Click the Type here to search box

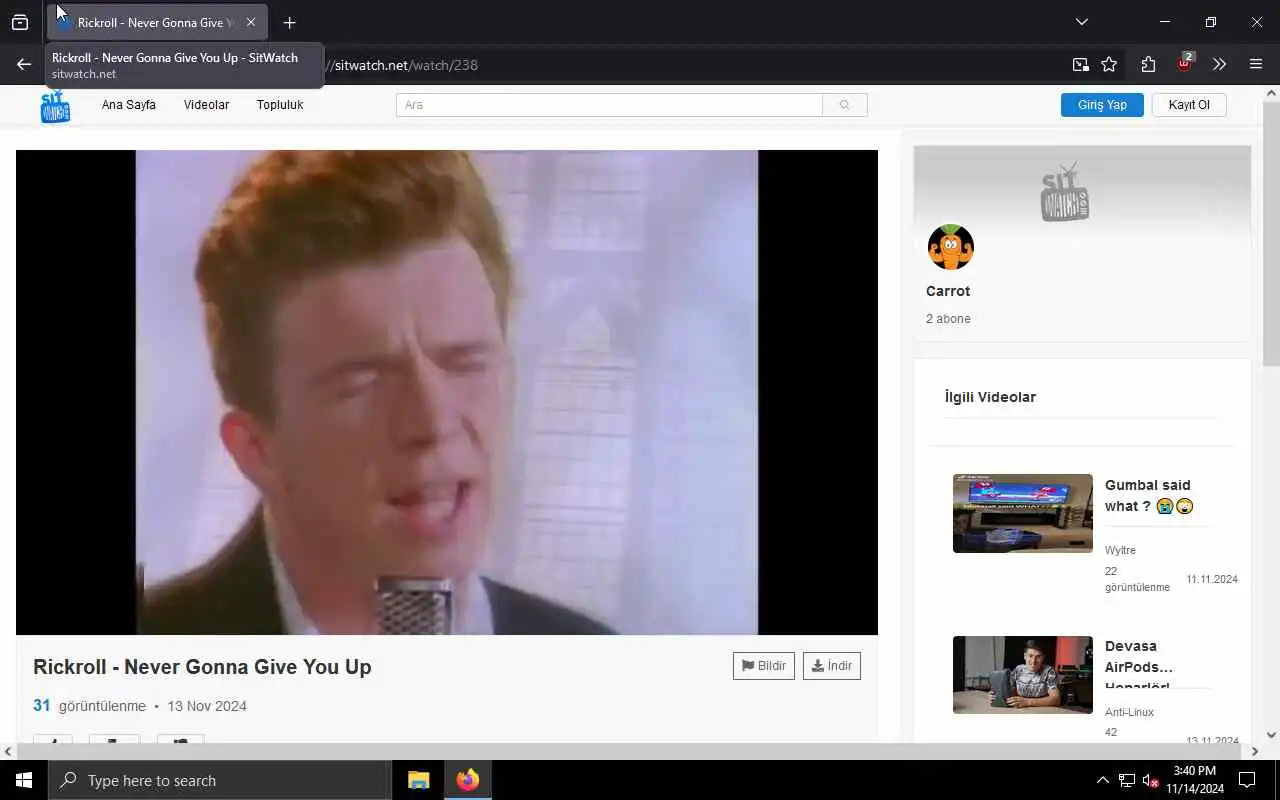click(x=220, y=780)
